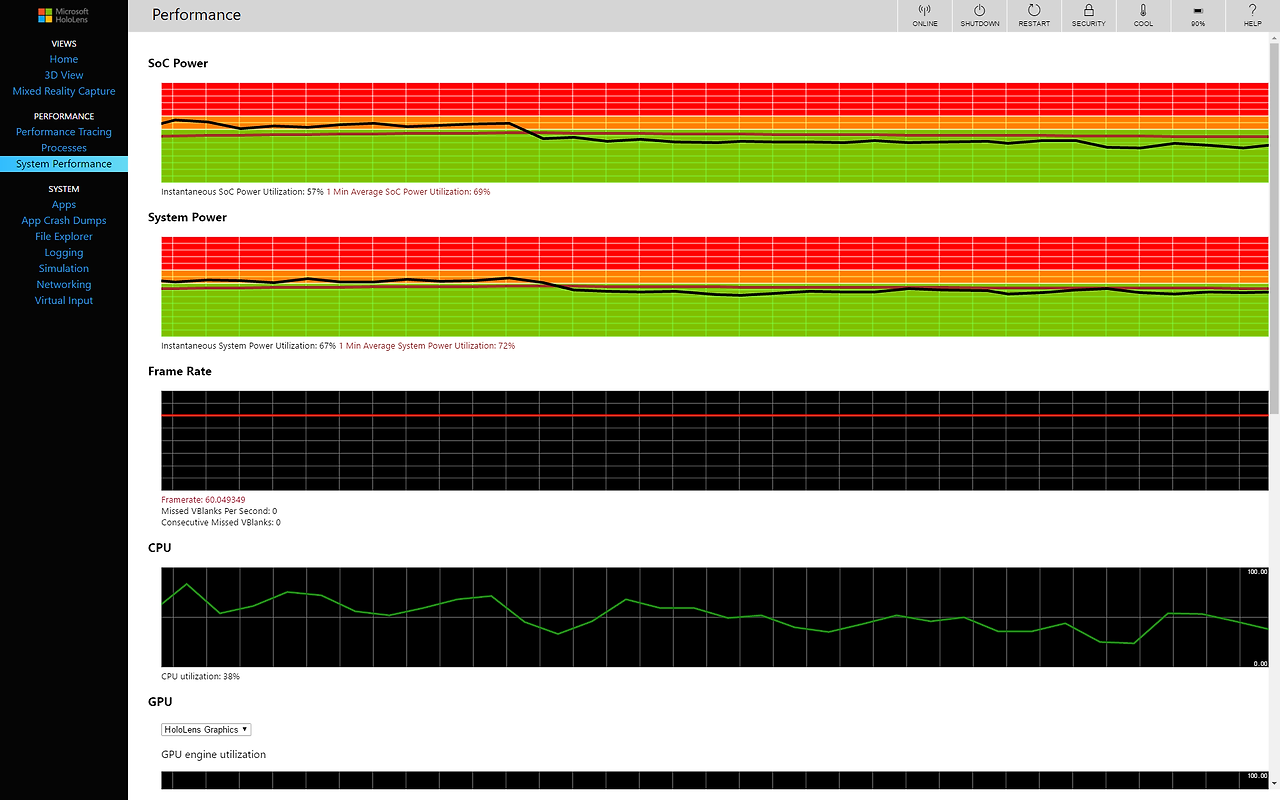The height and width of the screenshot is (800, 1280).
Task: Click the 'GPU engine utilization' label
Action: [214, 755]
